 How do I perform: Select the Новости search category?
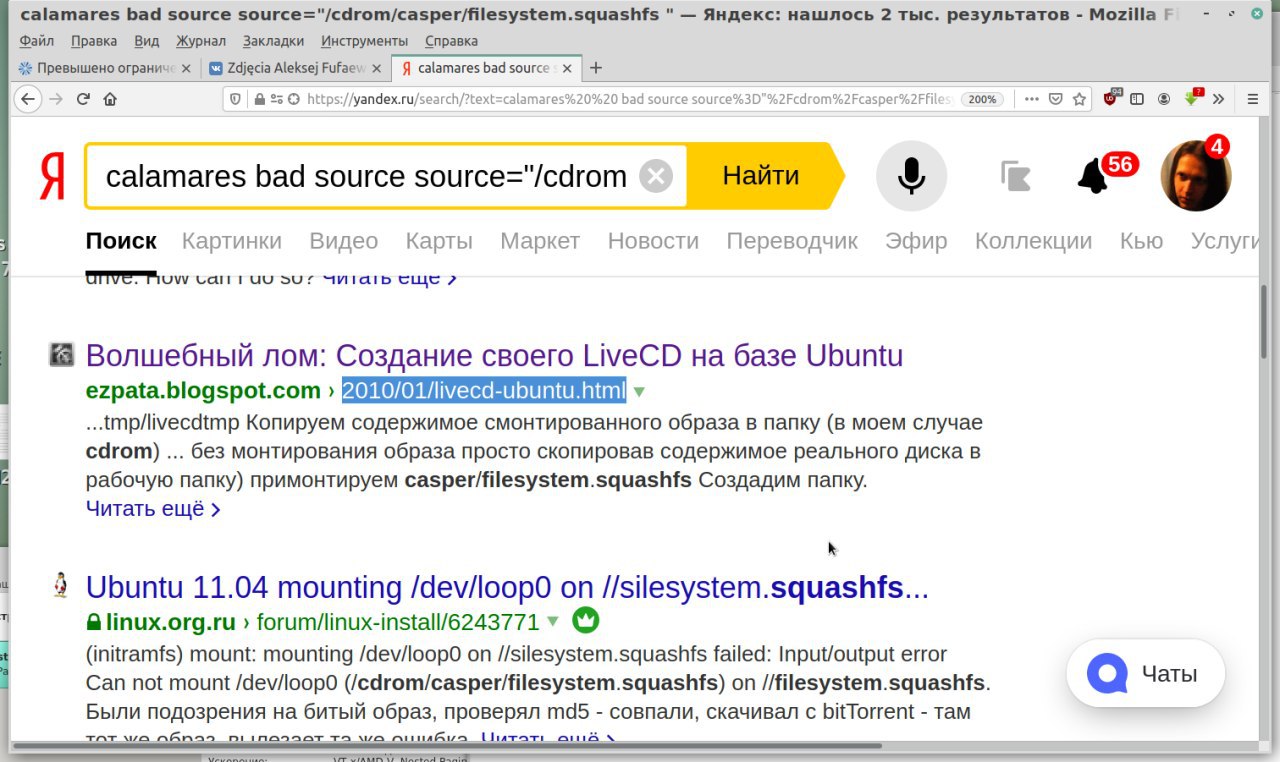coord(653,241)
